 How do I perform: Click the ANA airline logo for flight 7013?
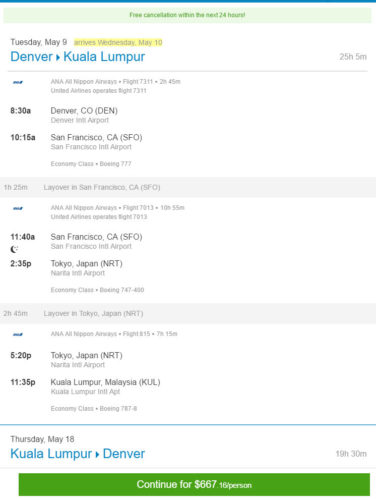pyautogui.click(x=18, y=208)
